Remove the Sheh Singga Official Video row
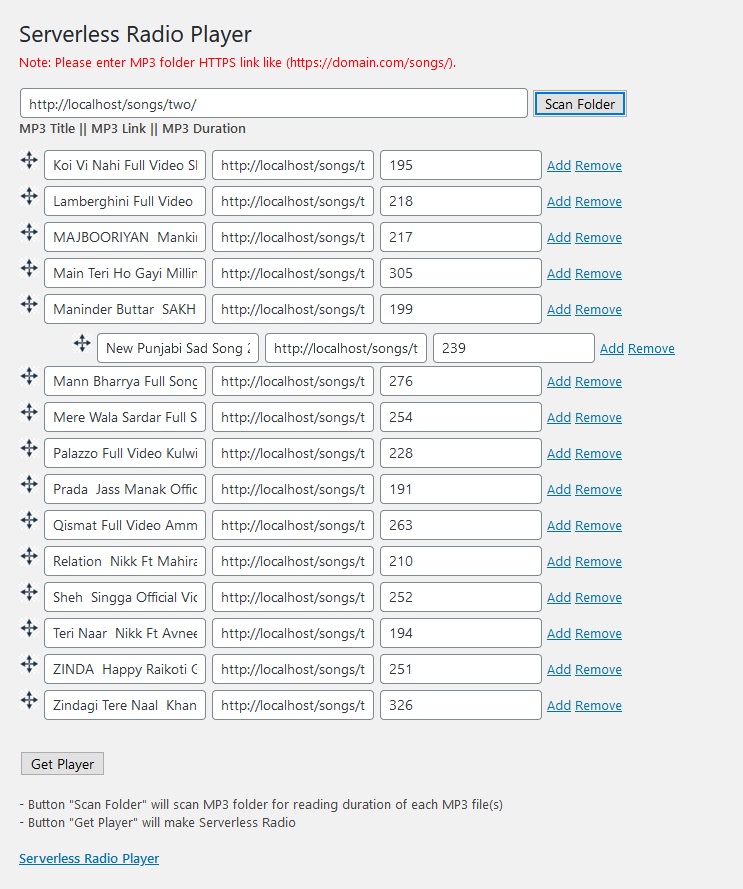The image size is (743, 889). (x=598, y=598)
